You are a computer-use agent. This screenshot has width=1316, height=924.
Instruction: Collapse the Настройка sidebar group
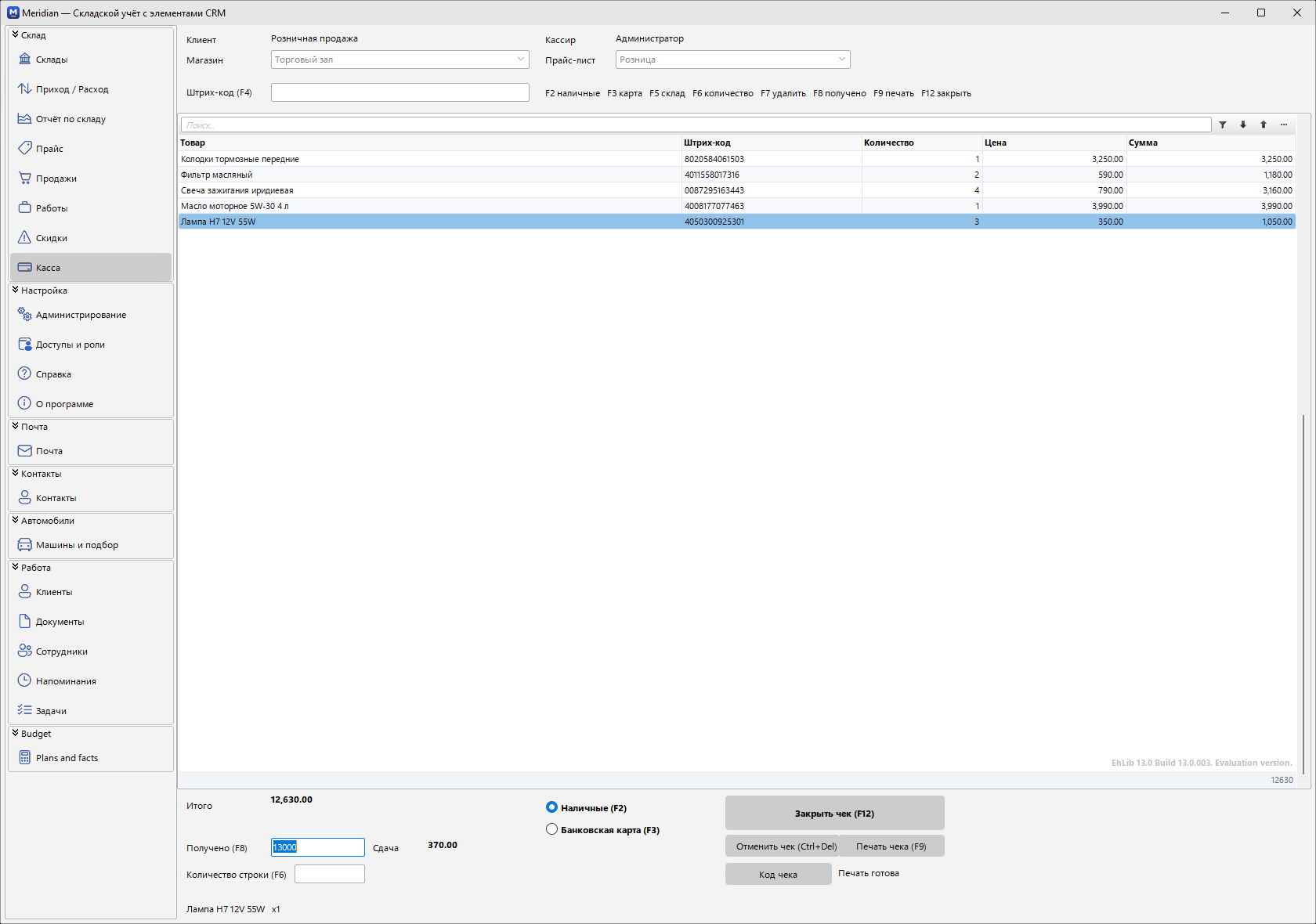click(15, 290)
